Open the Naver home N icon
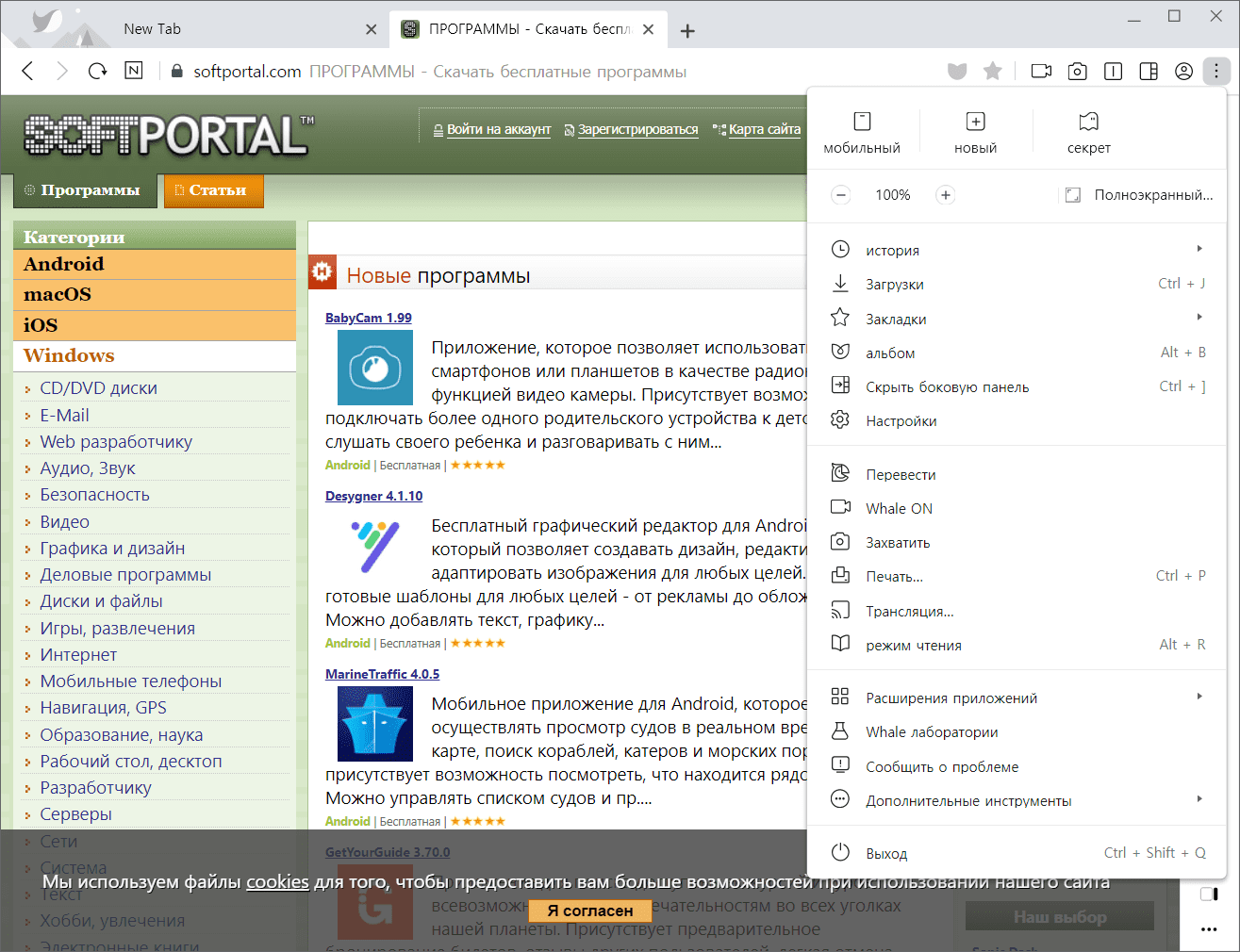1240x952 pixels. pos(134,71)
